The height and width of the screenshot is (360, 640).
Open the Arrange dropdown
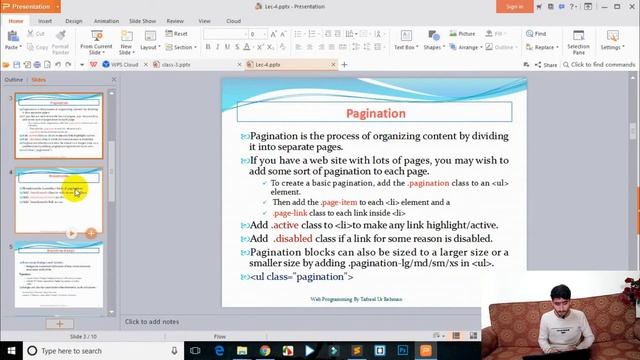(466, 47)
